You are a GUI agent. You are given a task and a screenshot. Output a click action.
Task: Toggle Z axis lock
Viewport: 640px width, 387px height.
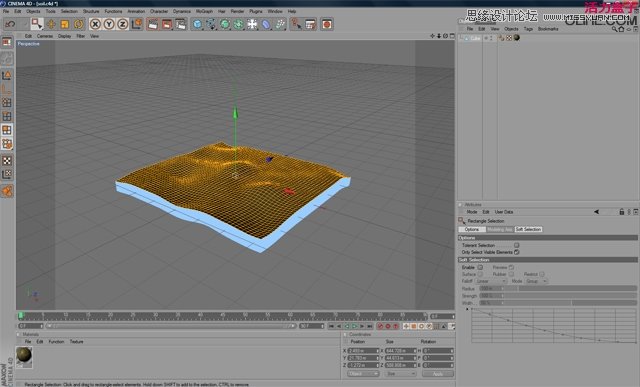pos(122,24)
